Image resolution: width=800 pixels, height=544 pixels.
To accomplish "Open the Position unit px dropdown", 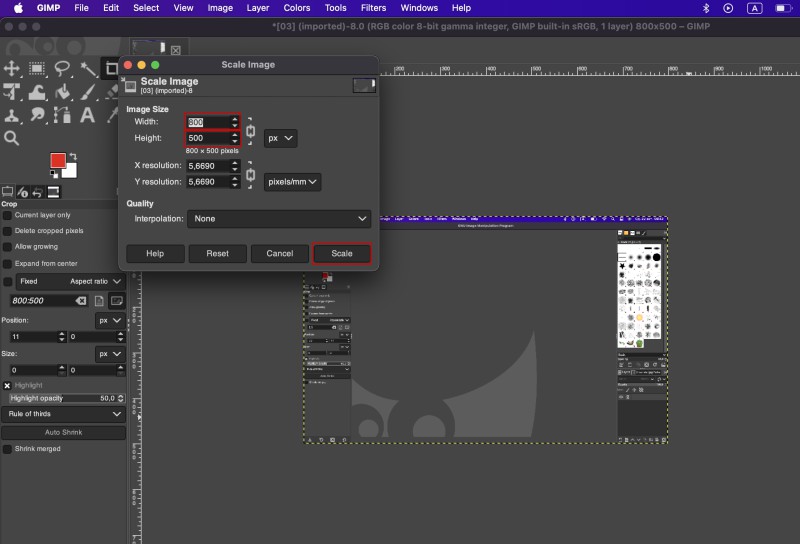I will pyautogui.click(x=110, y=320).
